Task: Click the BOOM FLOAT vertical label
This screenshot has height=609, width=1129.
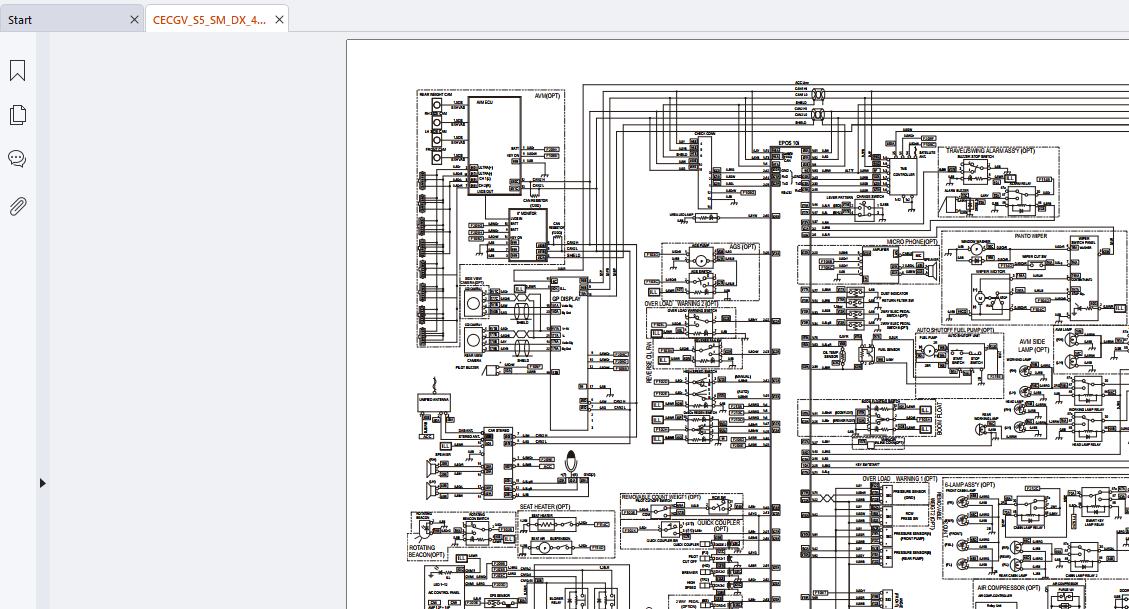Action: (x=940, y=418)
